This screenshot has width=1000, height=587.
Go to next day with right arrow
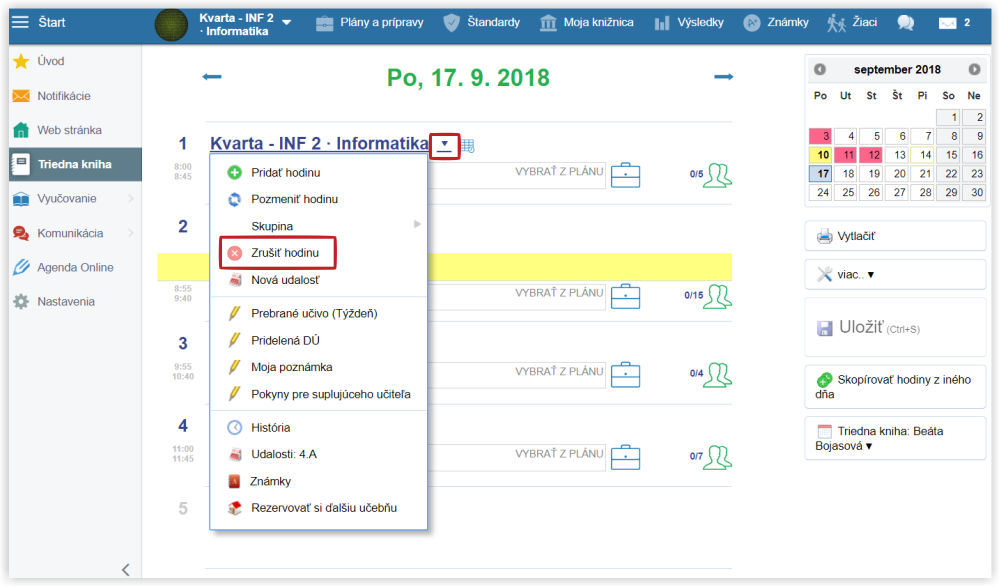pos(723,77)
